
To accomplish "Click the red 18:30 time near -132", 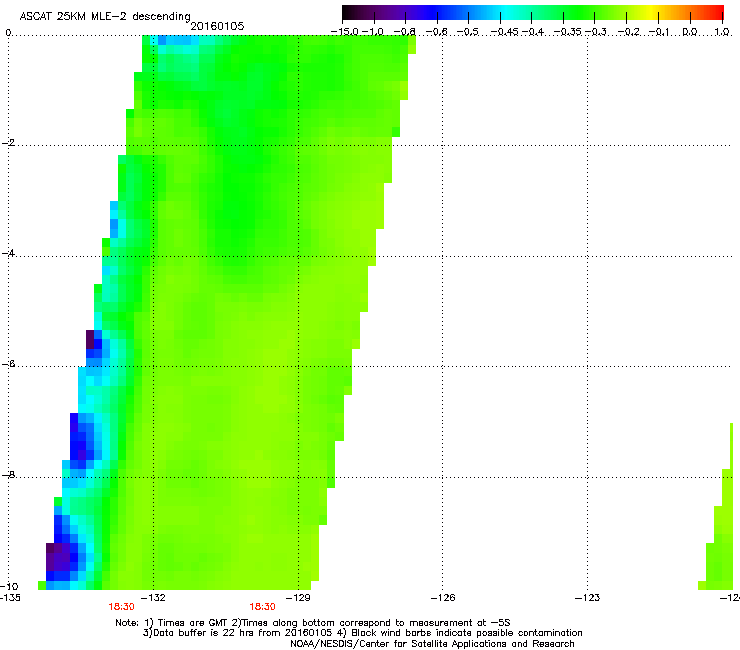I will pos(121,607).
